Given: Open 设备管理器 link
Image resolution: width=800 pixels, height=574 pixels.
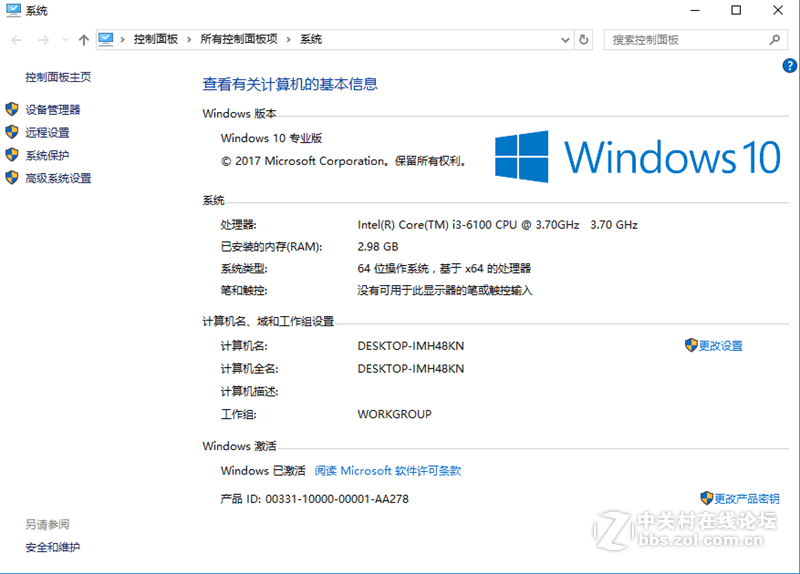Looking at the screenshot, I should (53, 110).
